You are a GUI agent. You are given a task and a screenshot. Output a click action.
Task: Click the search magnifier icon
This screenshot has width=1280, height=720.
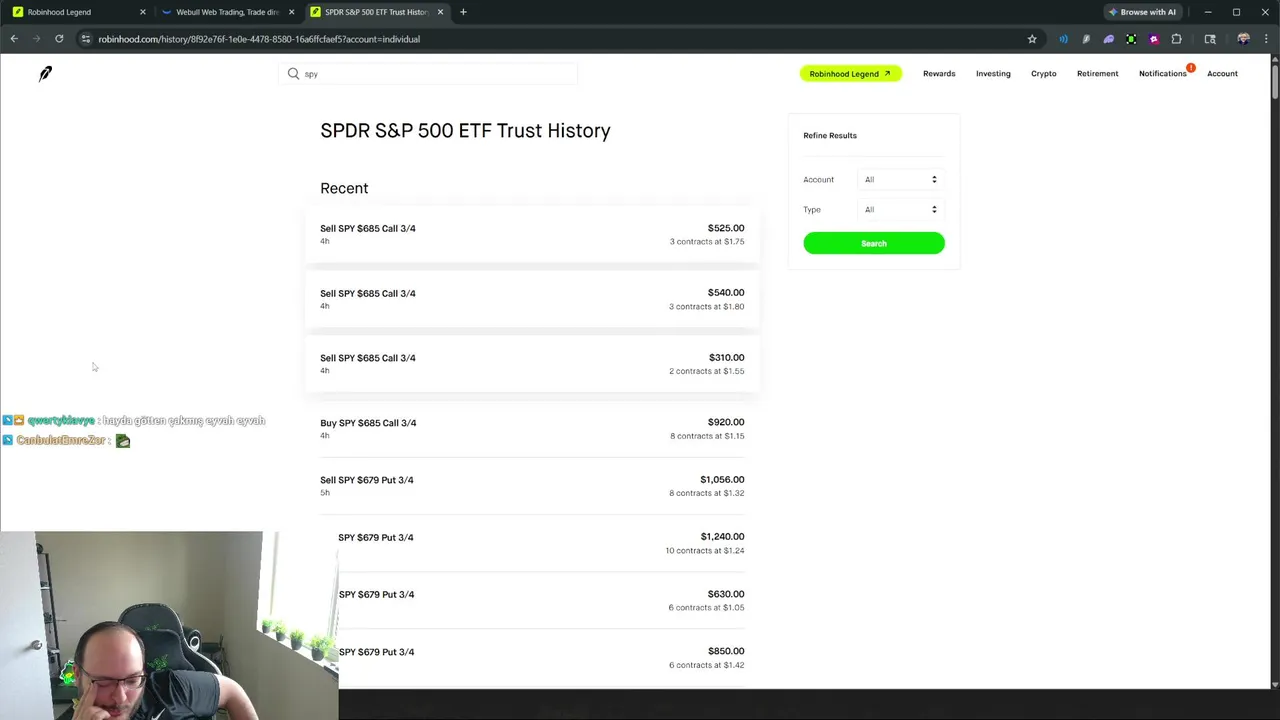click(293, 74)
